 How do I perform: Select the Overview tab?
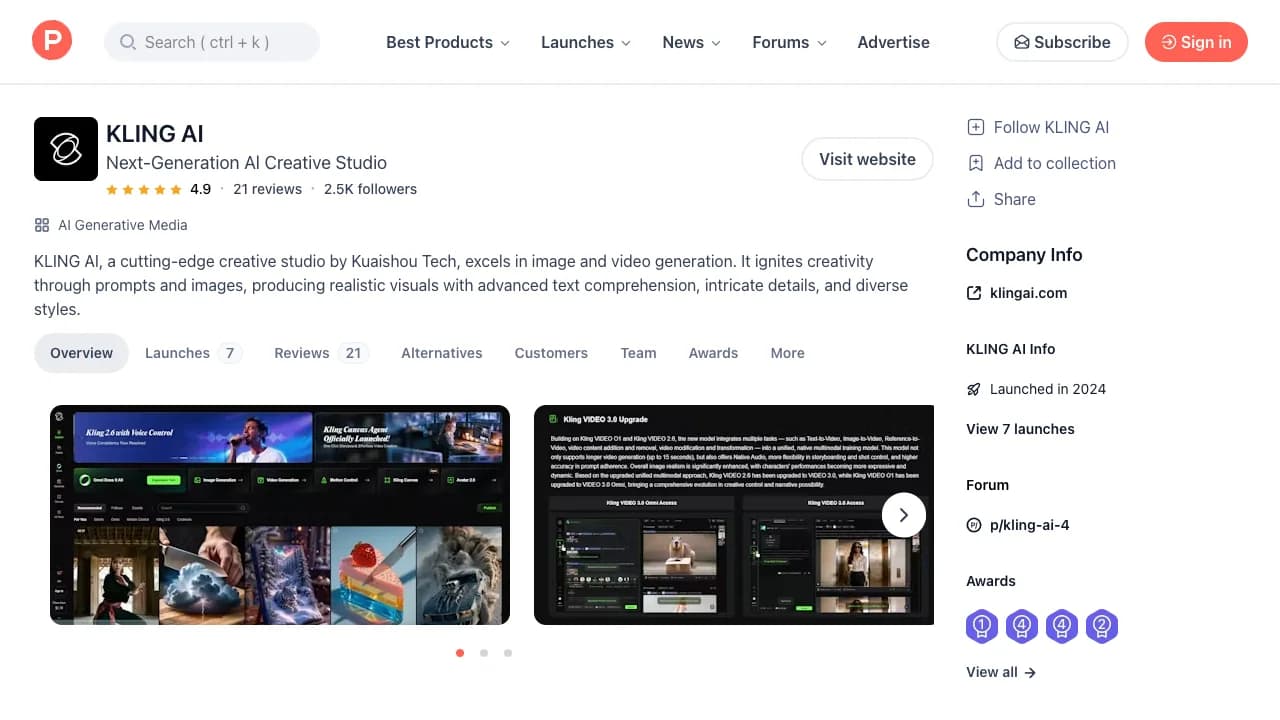(x=82, y=353)
